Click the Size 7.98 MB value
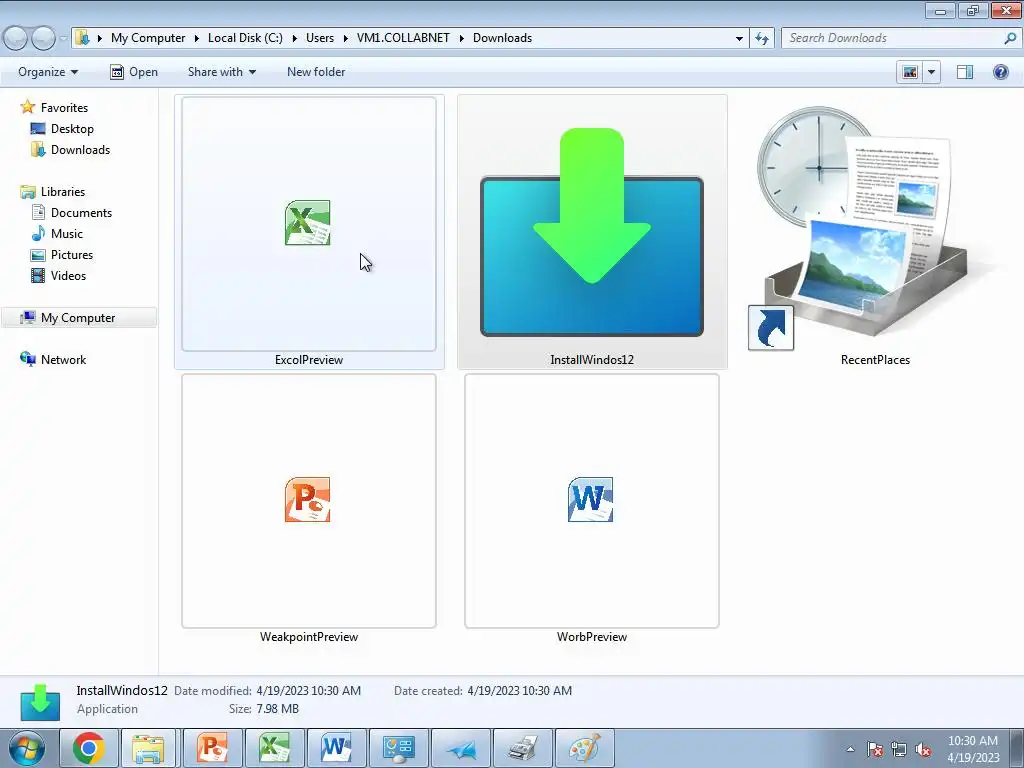This screenshot has height=768, width=1024. [278, 709]
